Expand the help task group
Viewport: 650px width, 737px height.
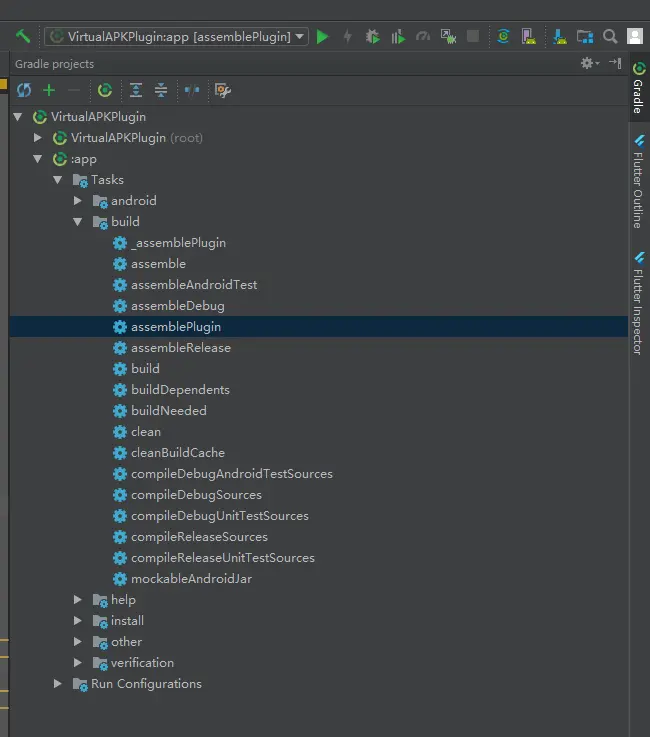pos(78,600)
